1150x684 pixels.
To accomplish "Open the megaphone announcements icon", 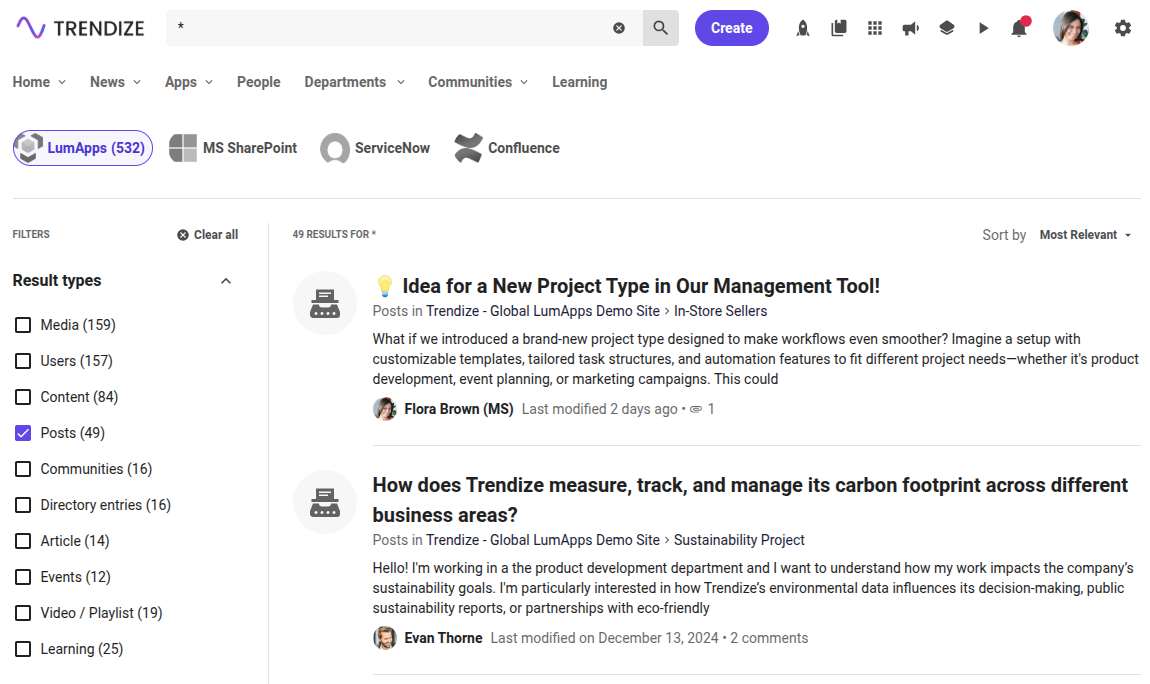I will [911, 28].
